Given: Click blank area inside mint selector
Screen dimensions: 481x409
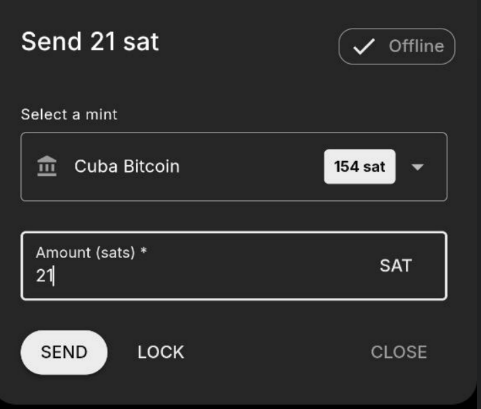Looking at the screenshot, I should tap(250, 167).
